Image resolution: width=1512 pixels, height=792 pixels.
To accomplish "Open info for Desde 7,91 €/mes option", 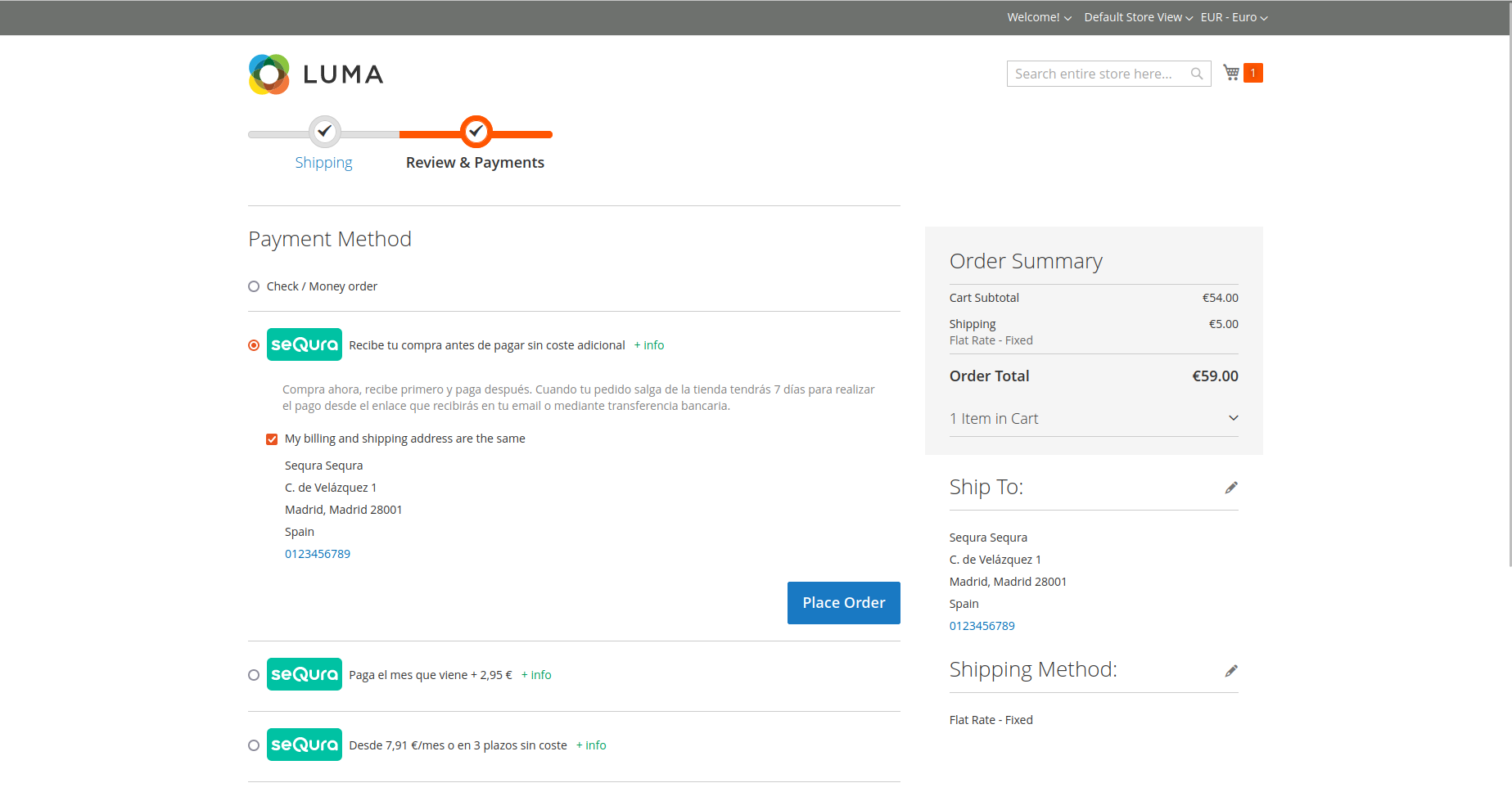I will (591, 745).
